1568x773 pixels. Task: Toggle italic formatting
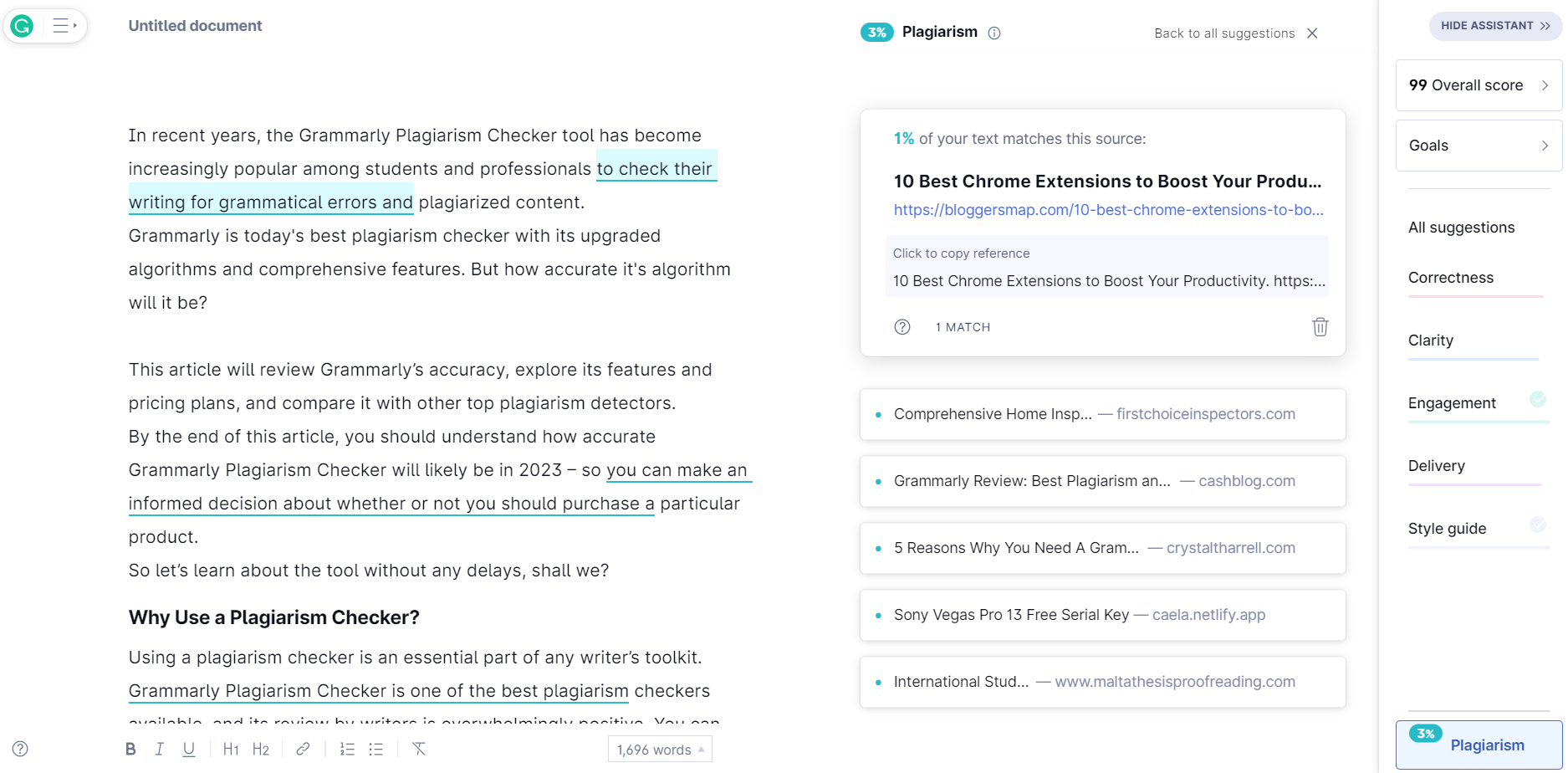pyautogui.click(x=160, y=750)
